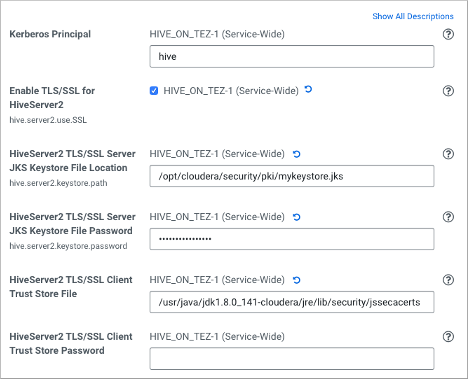The width and height of the screenshot is (468, 379).
Task: Click Show All Descriptions link
Action: click(x=413, y=16)
